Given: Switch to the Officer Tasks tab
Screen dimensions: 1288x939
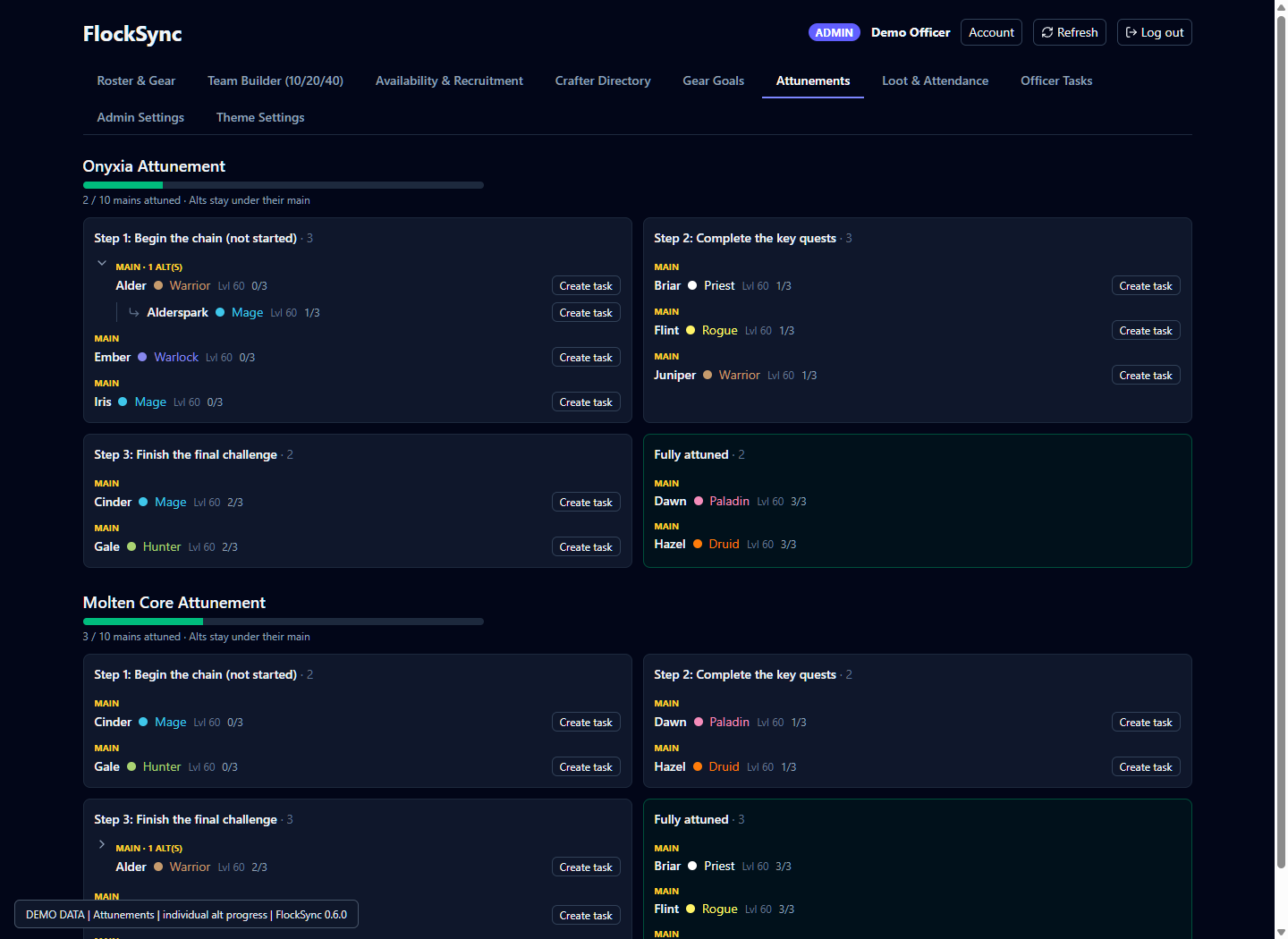Looking at the screenshot, I should point(1056,80).
